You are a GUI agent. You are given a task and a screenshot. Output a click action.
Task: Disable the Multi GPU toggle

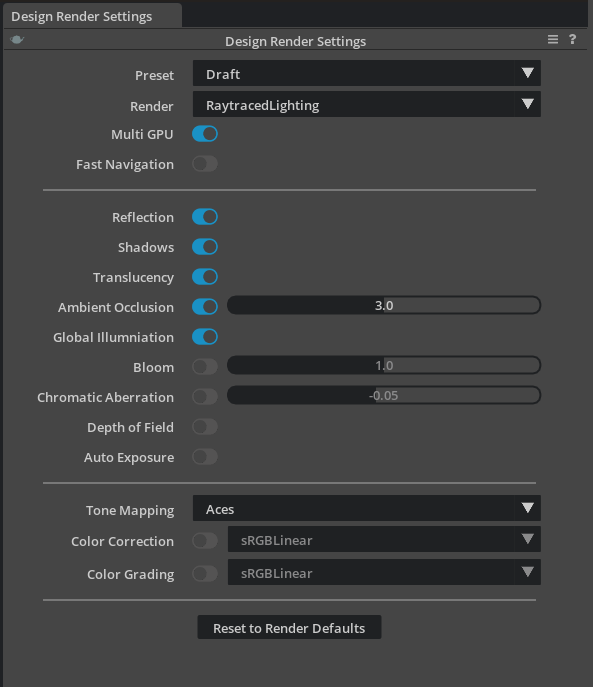click(205, 134)
